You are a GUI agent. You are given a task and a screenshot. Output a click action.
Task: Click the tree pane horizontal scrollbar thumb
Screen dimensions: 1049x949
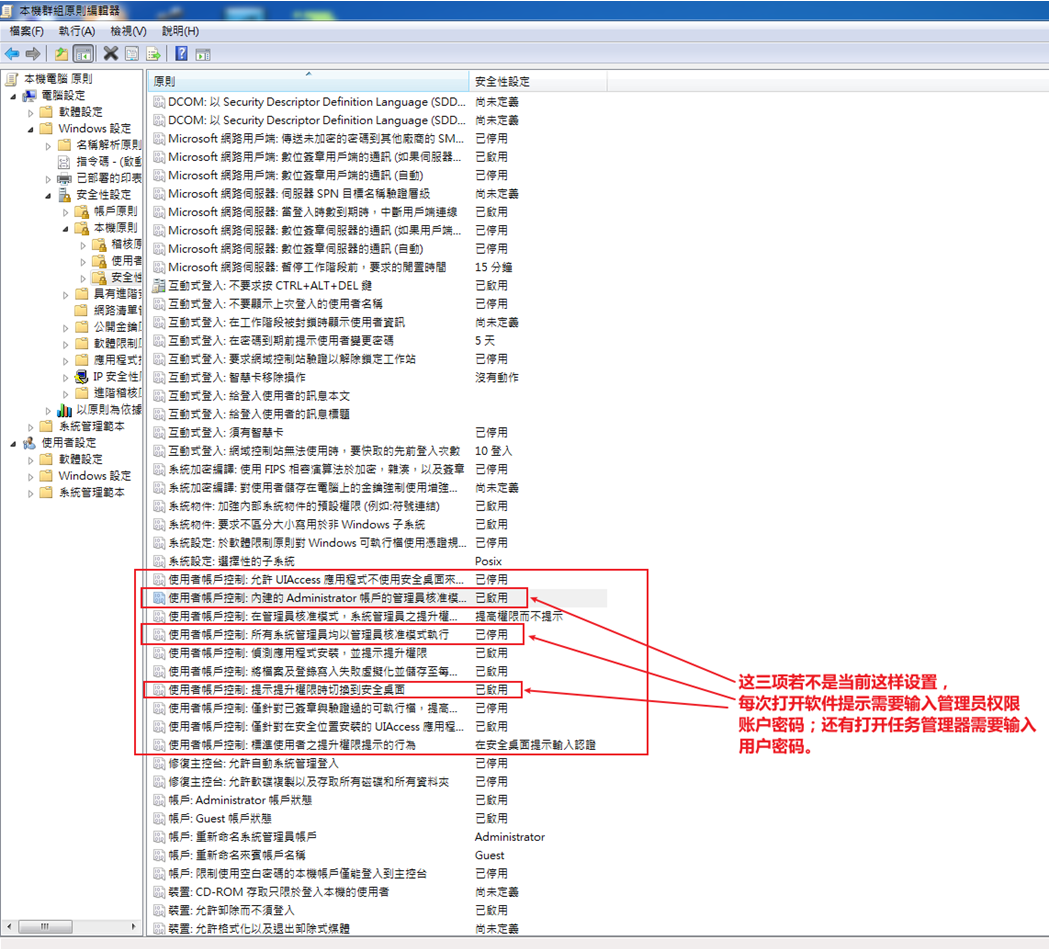45,926
